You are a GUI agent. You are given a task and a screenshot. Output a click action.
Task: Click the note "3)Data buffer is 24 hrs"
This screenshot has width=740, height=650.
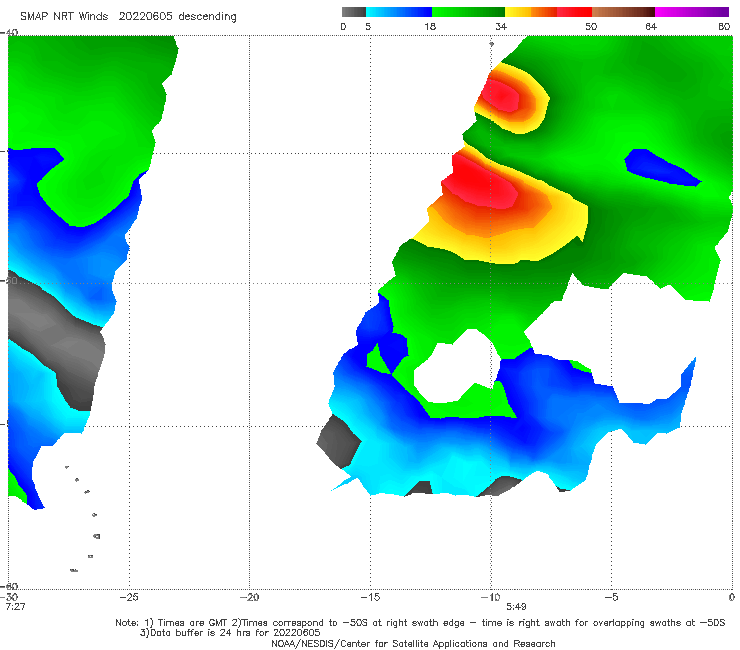(230, 633)
